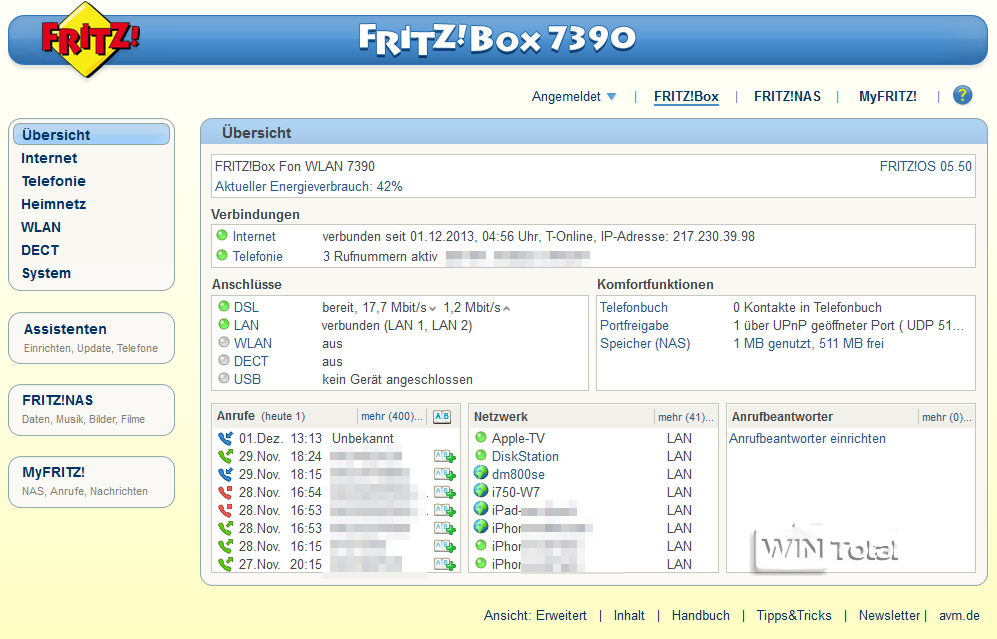The width and height of the screenshot is (997, 639).
Task: Click mehr (0) in Anrufbeantworter
Action: [947, 417]
